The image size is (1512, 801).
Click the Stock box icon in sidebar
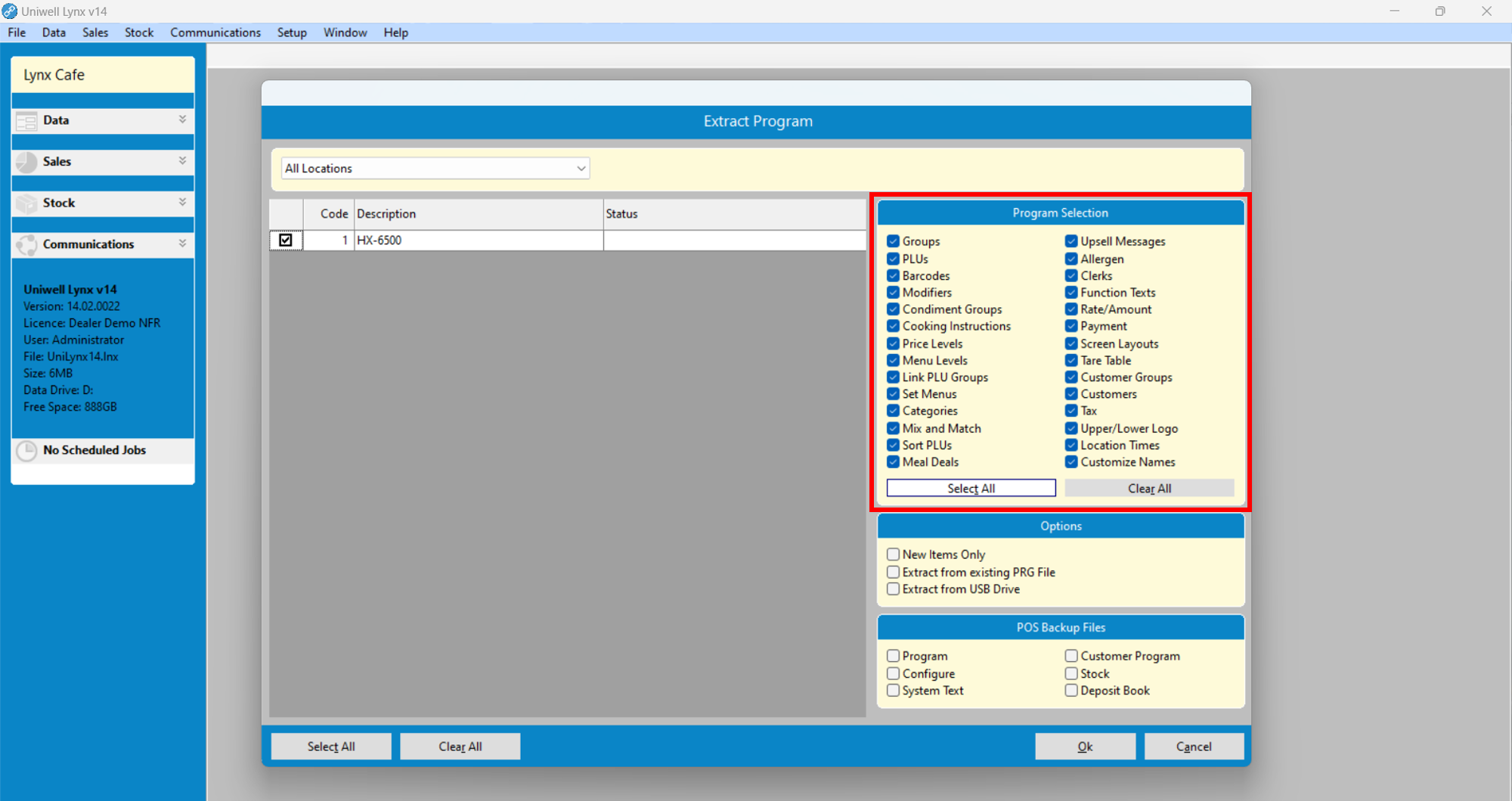pyautogui.click(x=26, y=203)
